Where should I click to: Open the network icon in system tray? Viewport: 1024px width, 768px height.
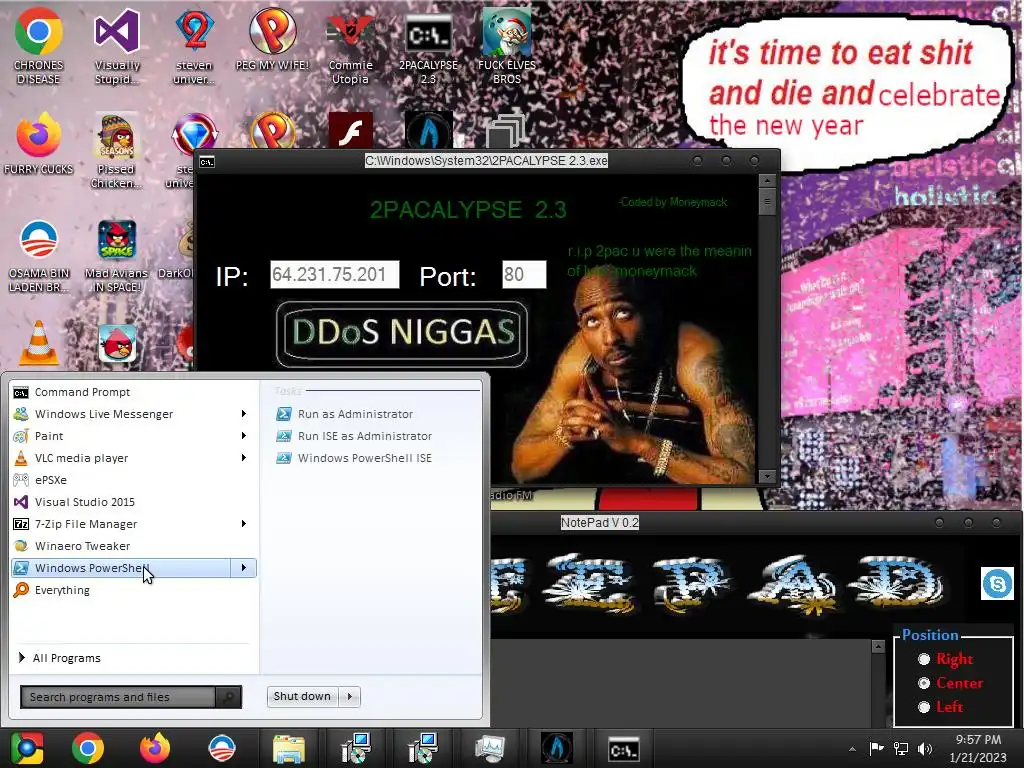[901, 748]
